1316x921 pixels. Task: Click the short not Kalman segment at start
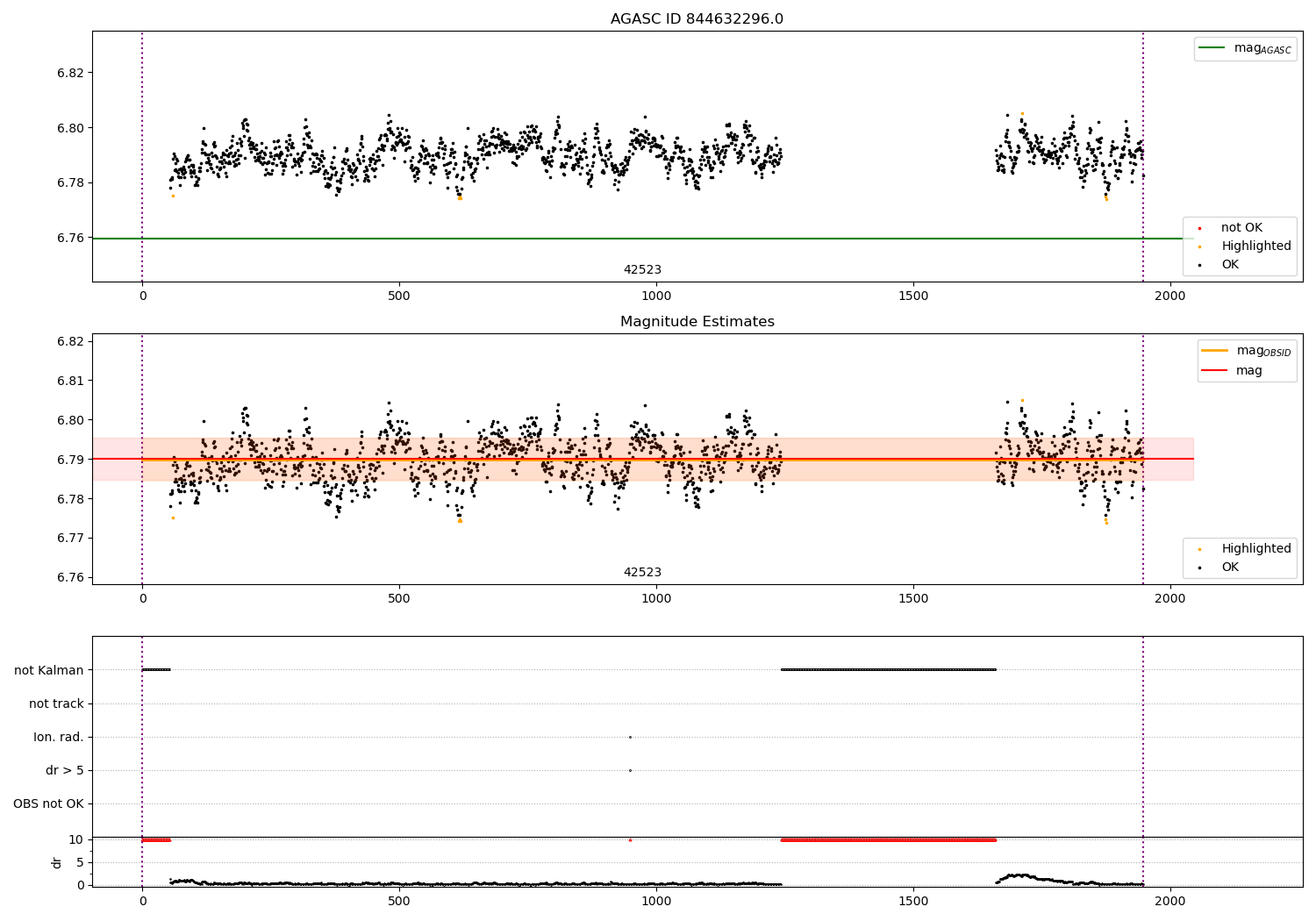[156, 670]
